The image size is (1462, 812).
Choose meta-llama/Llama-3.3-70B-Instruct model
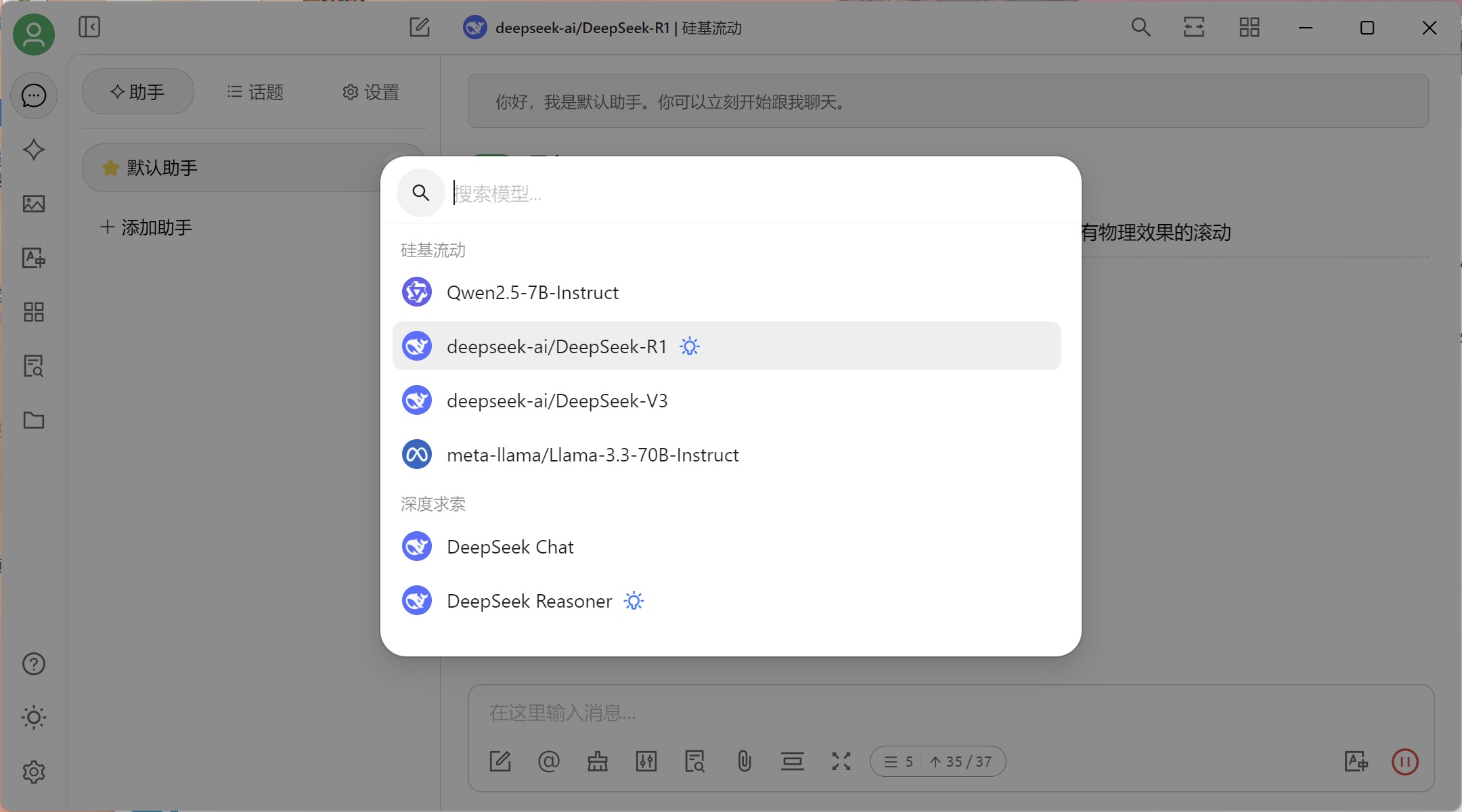[727, 455]
